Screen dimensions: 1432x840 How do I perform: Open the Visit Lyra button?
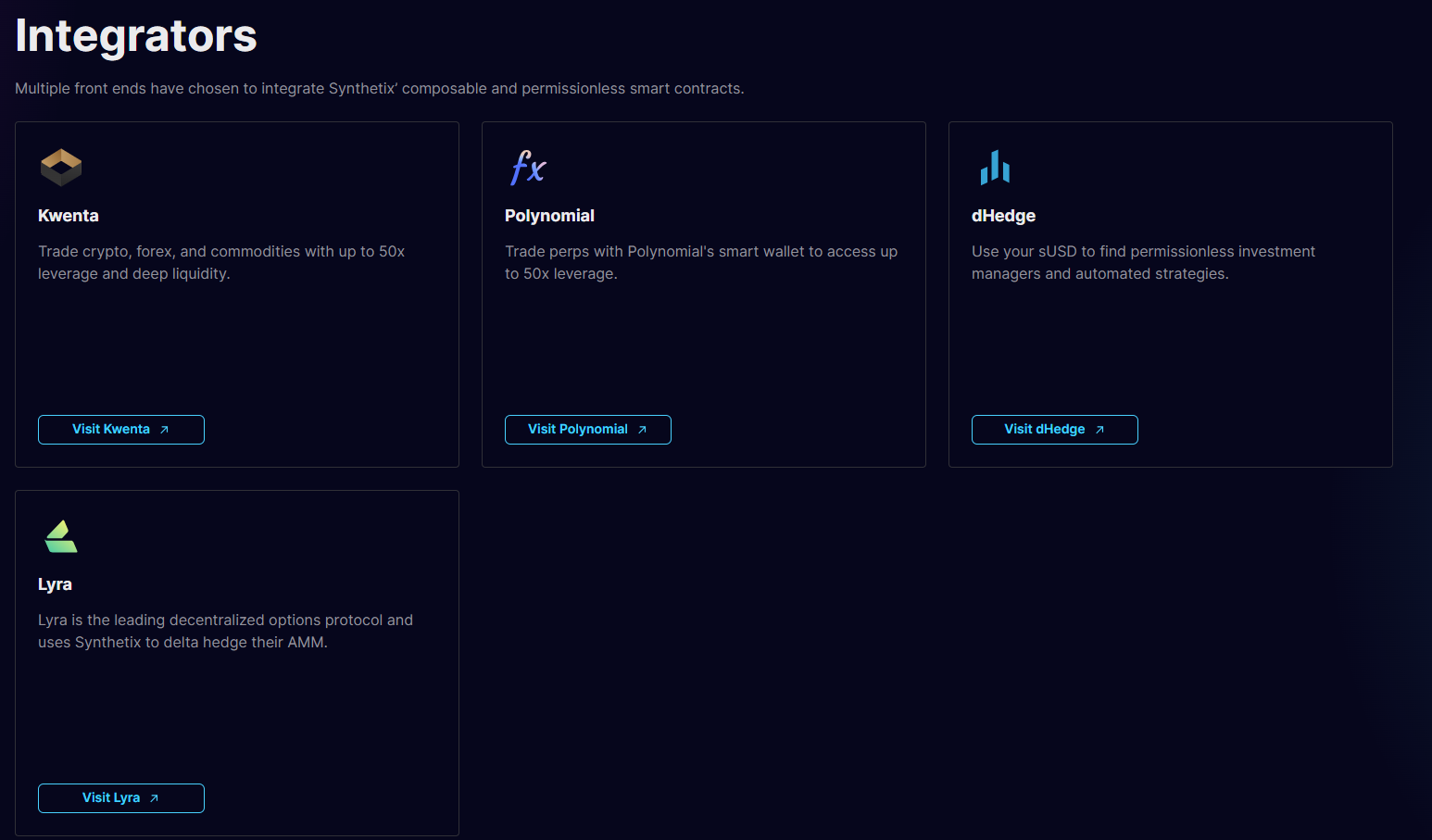tap(121, 798)
